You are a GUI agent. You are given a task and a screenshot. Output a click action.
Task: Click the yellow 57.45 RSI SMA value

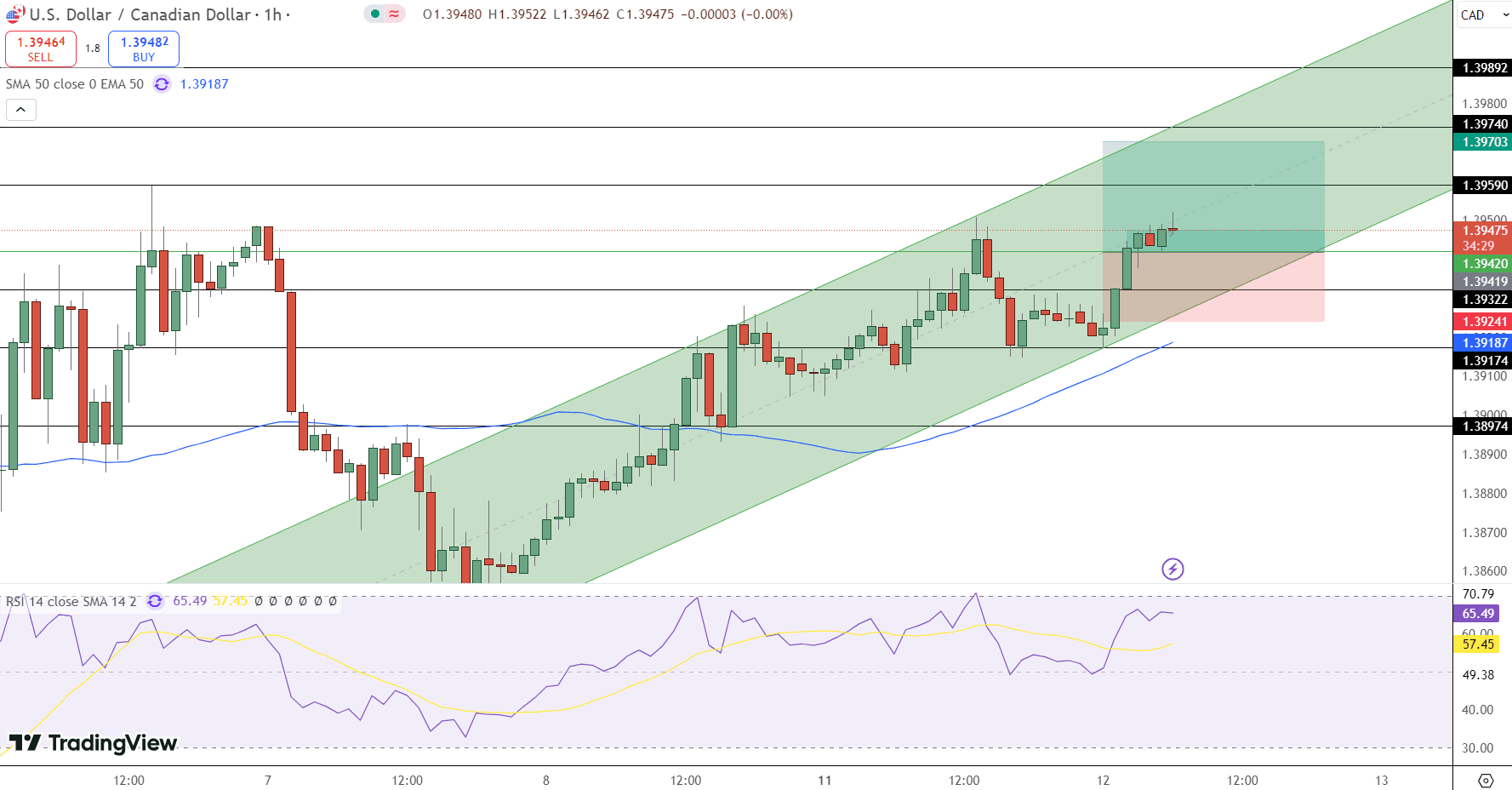coord(230,601)
